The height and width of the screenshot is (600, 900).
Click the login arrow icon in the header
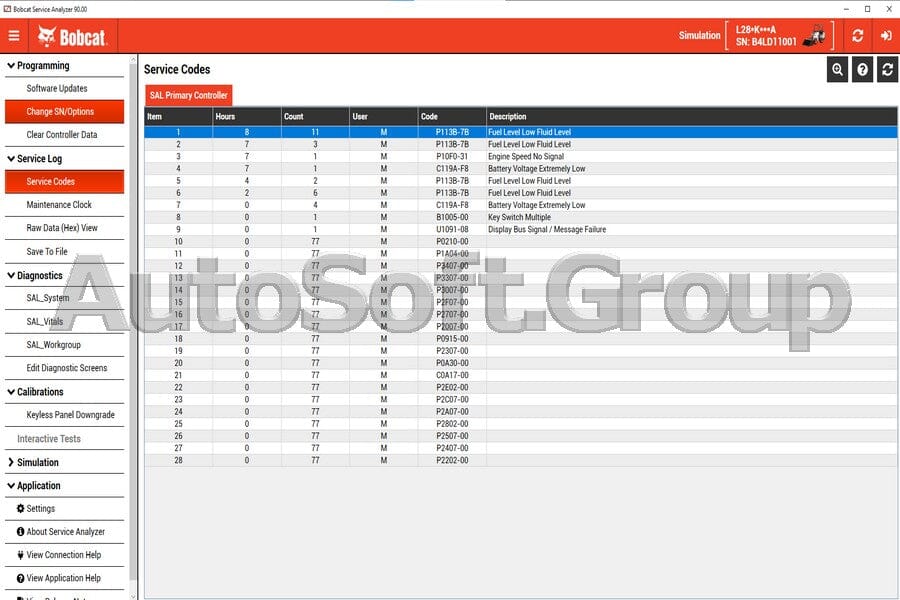pos(886,36)
